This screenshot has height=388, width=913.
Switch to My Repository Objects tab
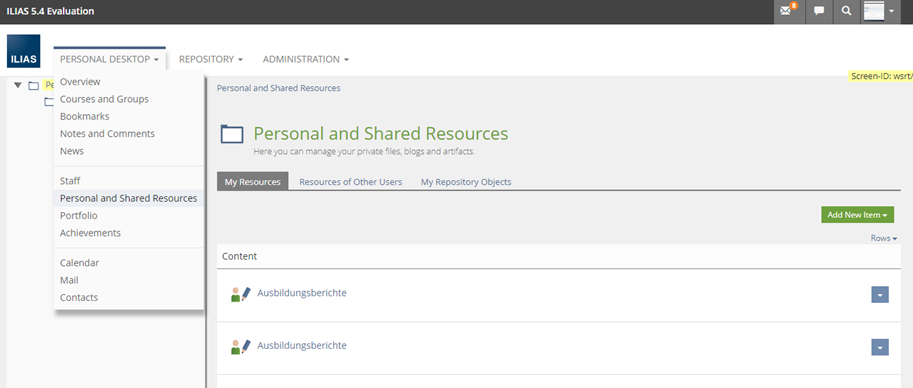pos(466,181)
